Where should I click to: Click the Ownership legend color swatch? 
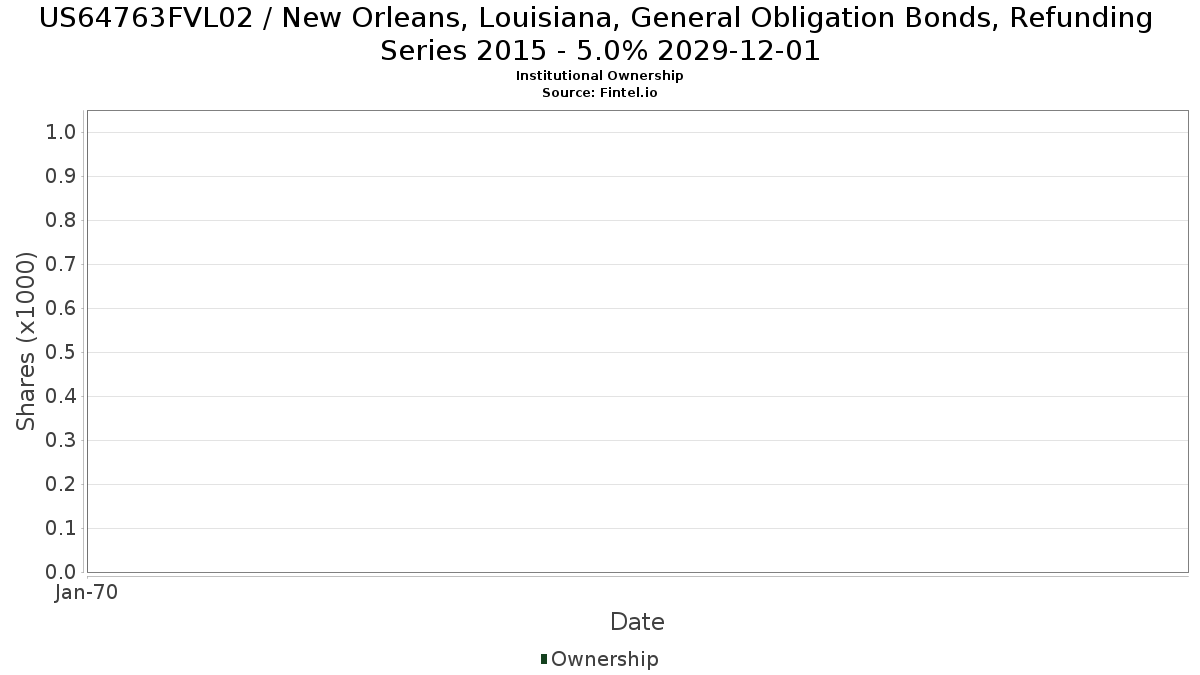point(544,659)
